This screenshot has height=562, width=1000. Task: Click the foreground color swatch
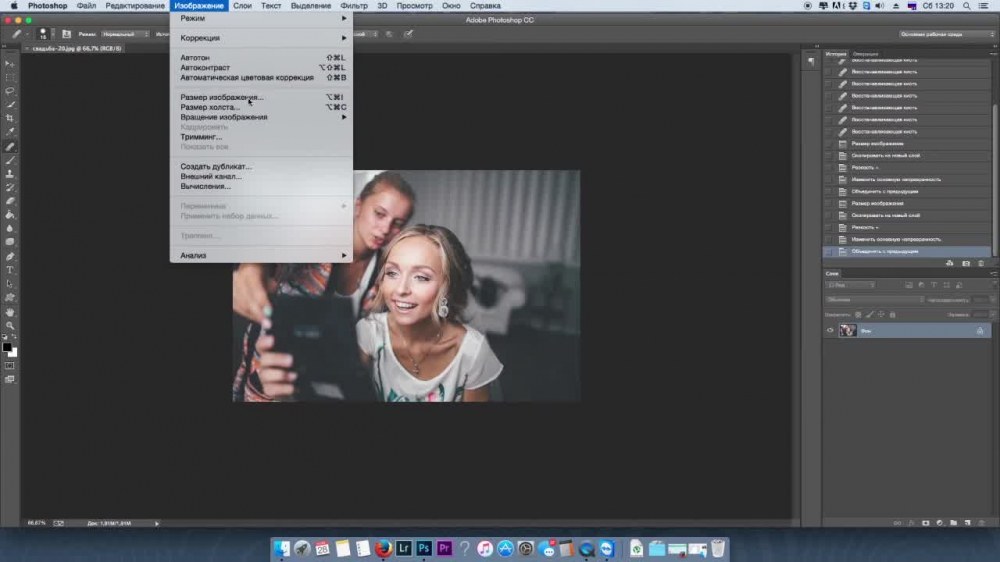(x=6, y=347)
